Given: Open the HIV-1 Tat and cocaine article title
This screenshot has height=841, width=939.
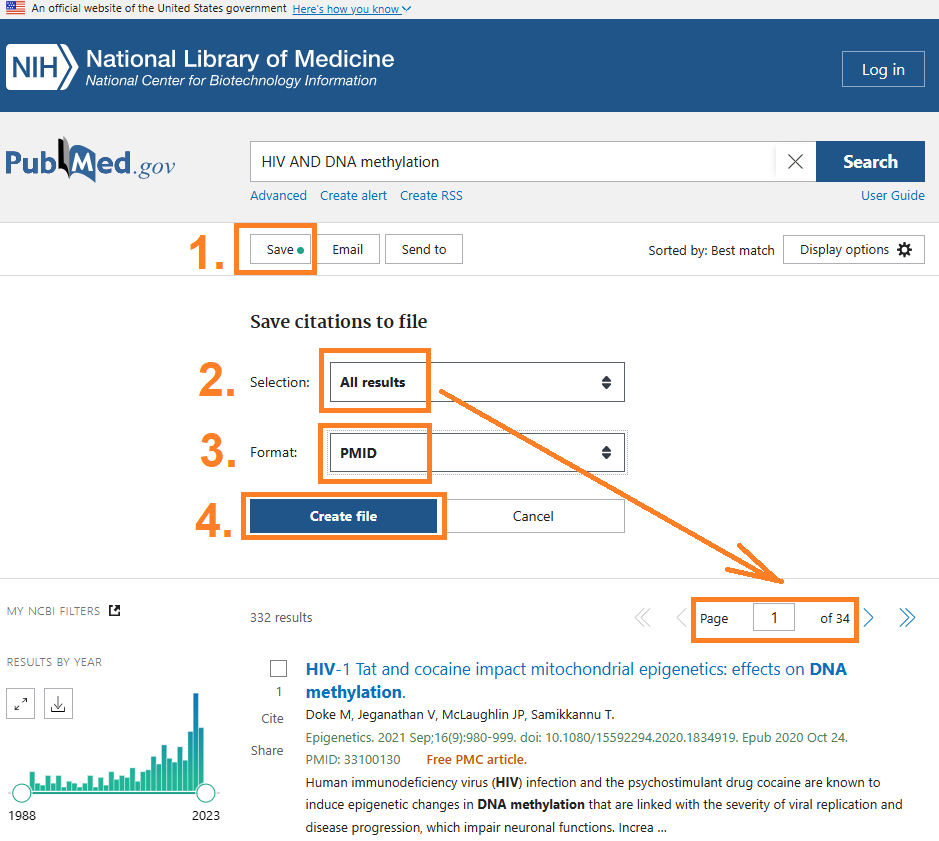Looking at the screenshot, I should click(x=576, y=680).
